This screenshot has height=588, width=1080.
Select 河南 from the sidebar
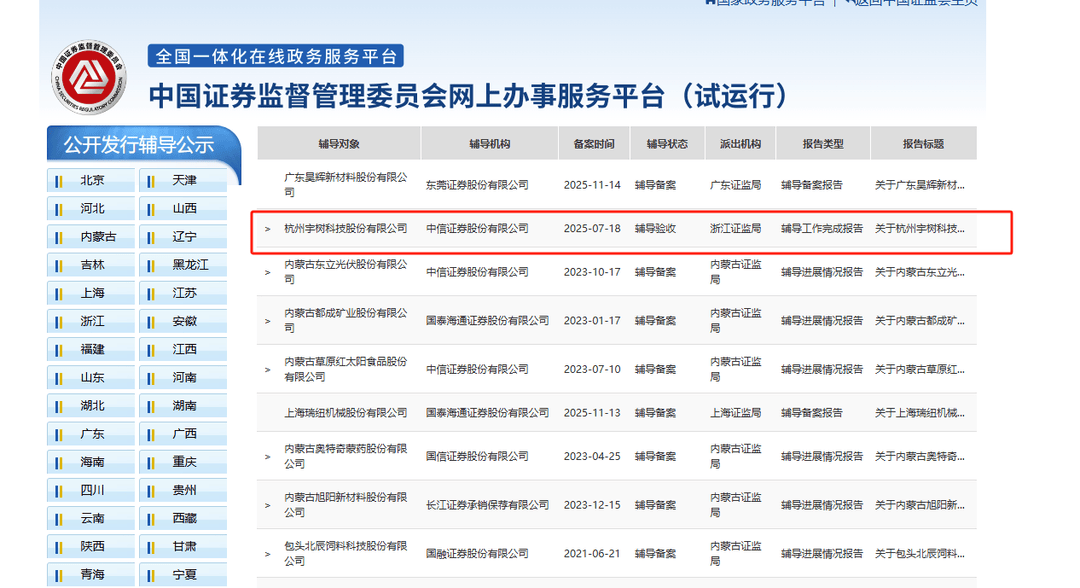184,378
